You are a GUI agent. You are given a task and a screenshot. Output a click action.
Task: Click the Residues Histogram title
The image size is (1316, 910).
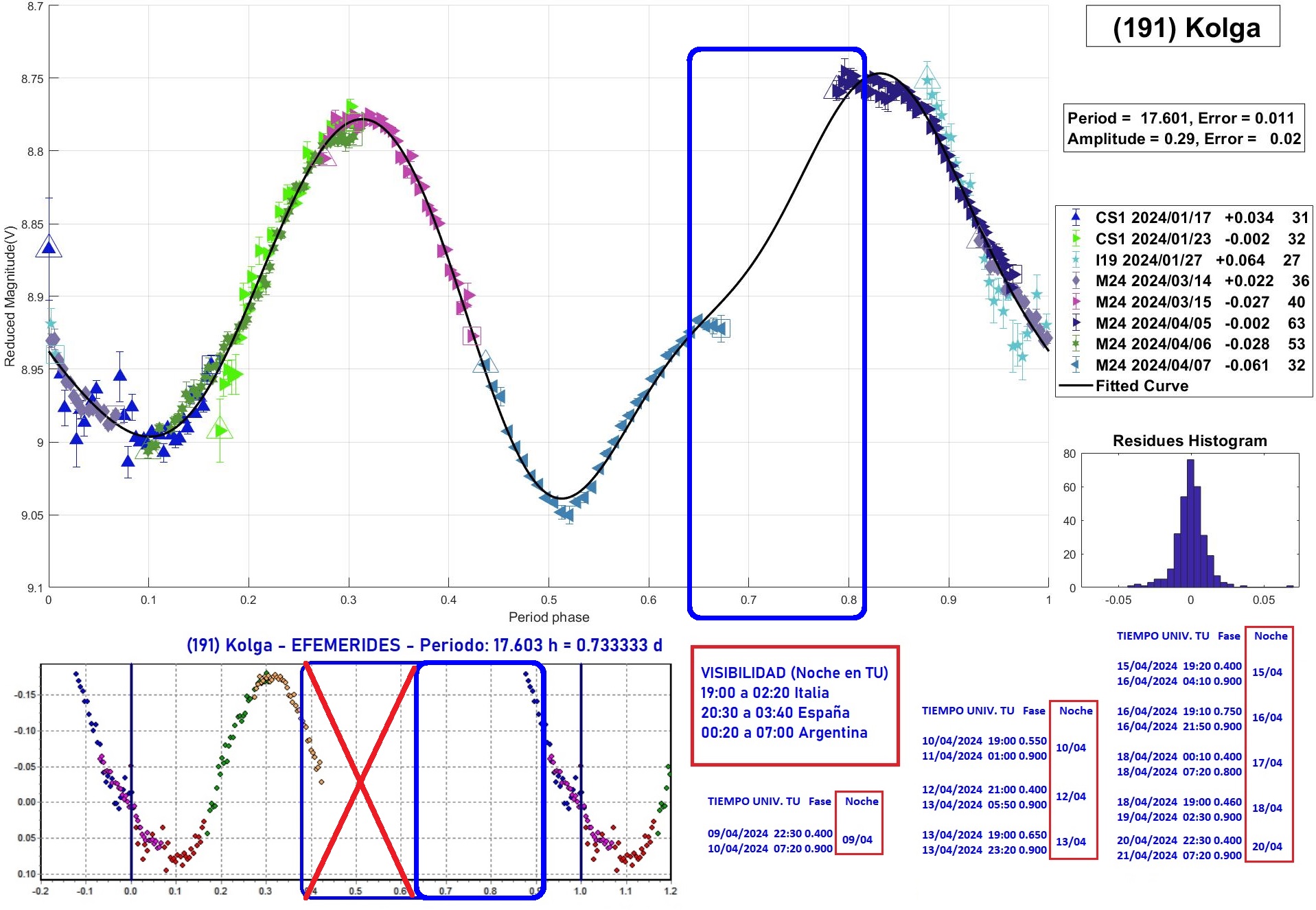[1190, 441]
